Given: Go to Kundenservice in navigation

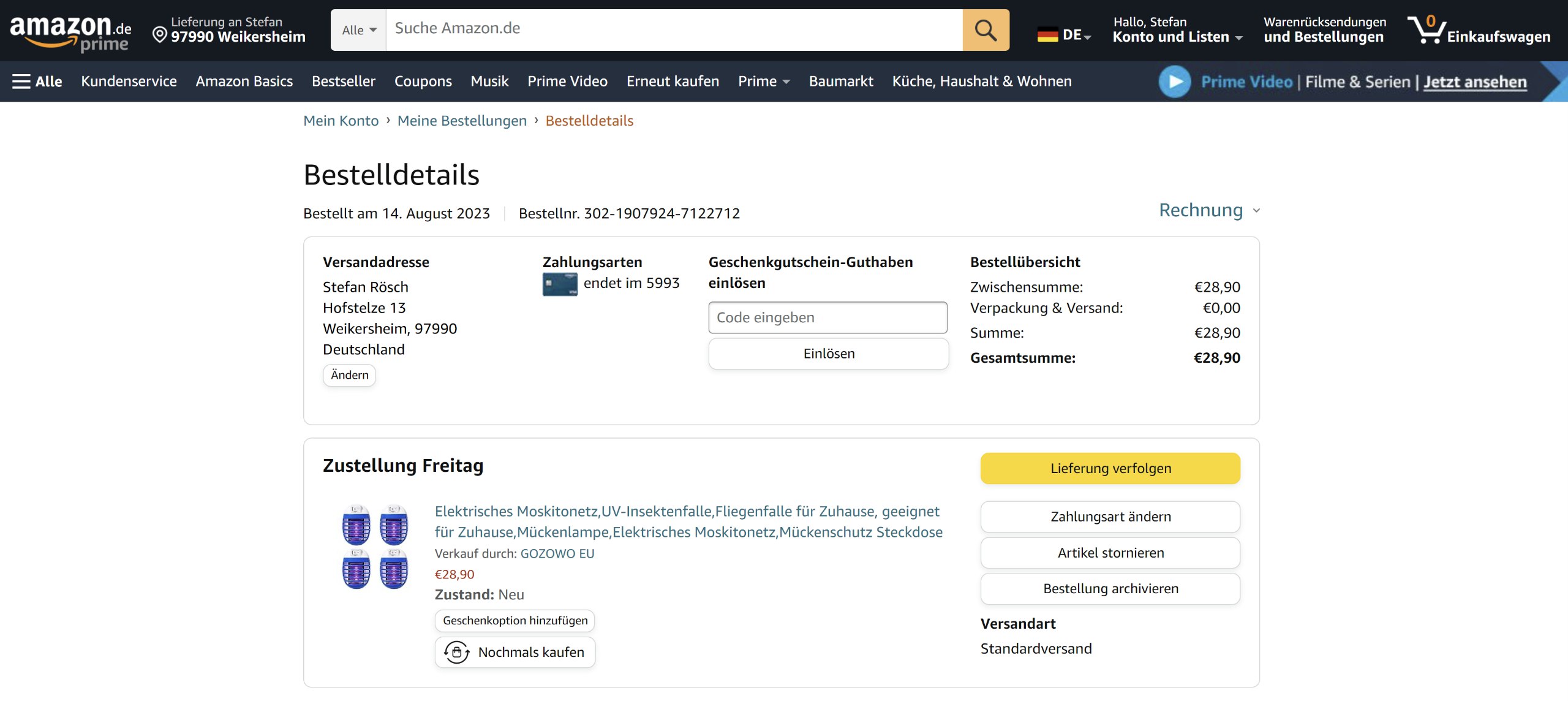Looking at the screenshot, I should coord(129,81).
